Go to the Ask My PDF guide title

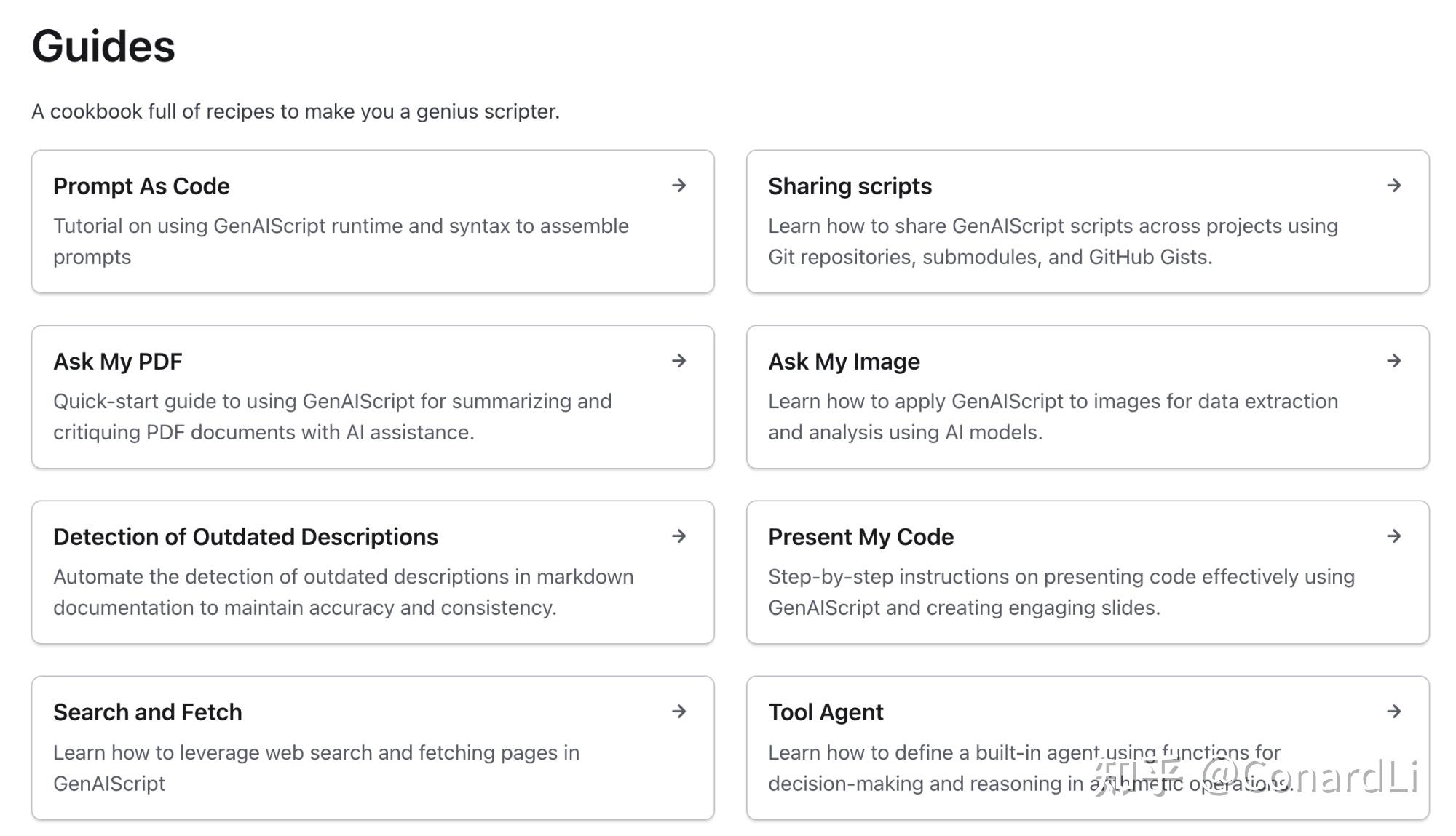tap(118, 362)
